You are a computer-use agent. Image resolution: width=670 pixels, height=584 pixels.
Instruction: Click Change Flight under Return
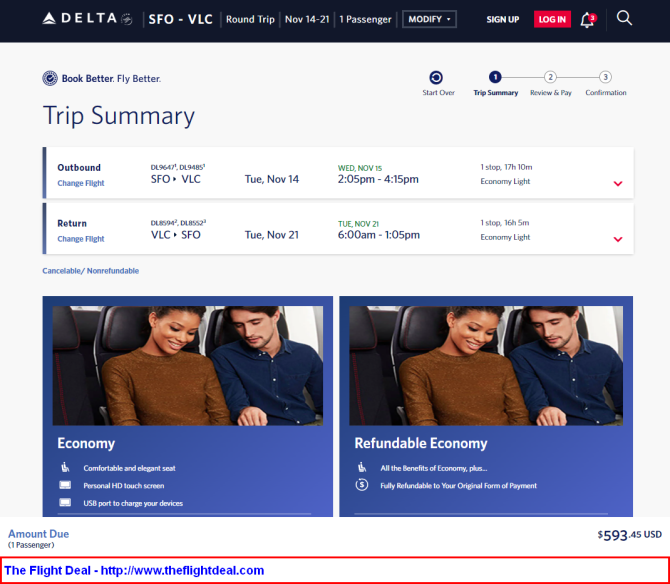[81, 239]
